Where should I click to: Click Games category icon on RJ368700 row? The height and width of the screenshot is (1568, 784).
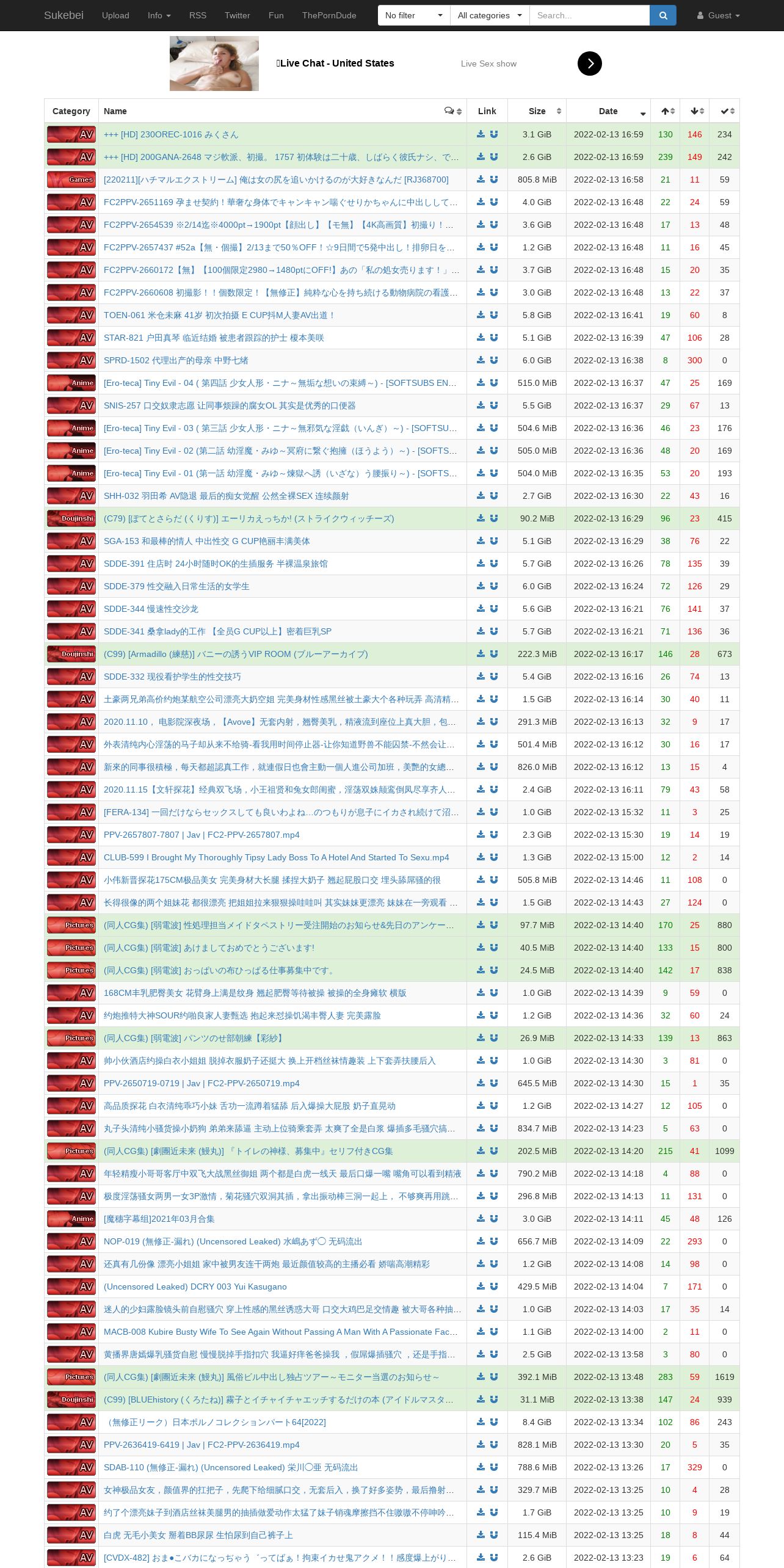point(71,180)
